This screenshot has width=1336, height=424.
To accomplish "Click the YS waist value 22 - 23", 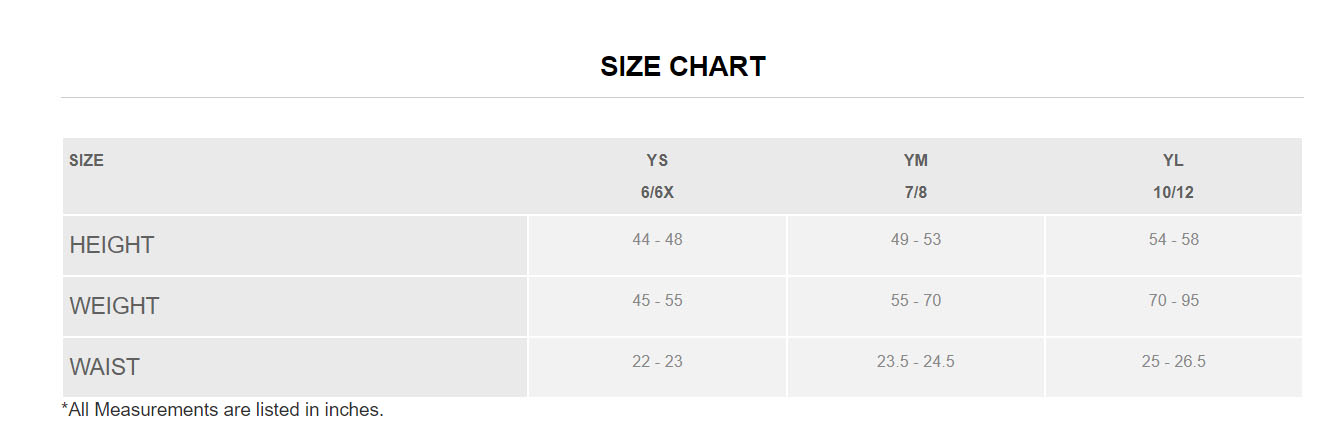I will (x=657, y=362).
